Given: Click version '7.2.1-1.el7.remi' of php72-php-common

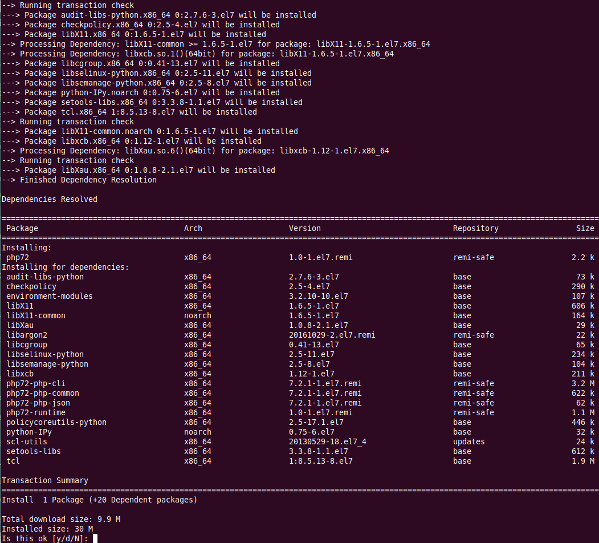Looking at the screenshot, I should click(325, 393).
